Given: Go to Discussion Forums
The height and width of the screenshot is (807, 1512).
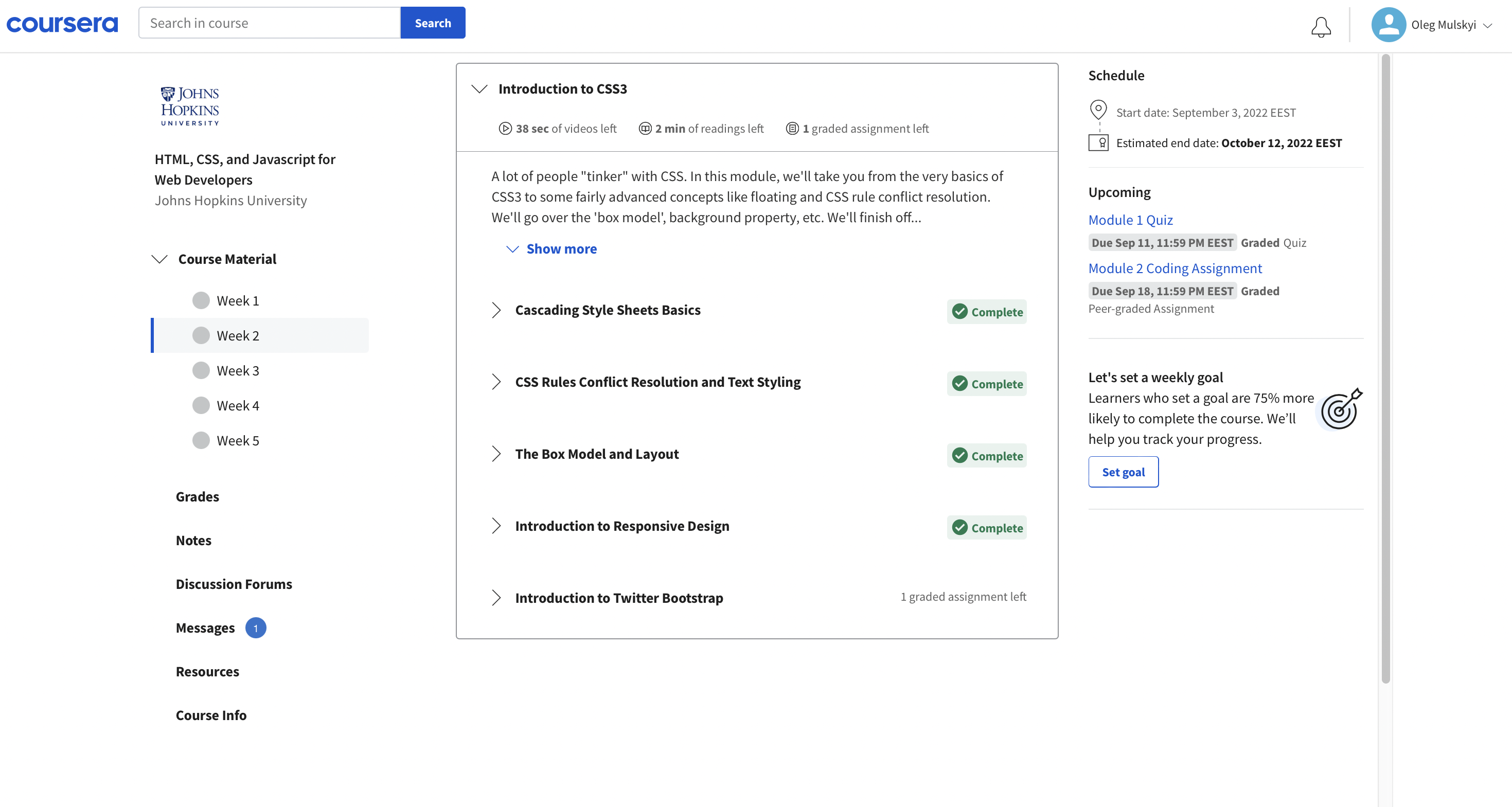Looking at the screenshot, I should tap(234, 584).
